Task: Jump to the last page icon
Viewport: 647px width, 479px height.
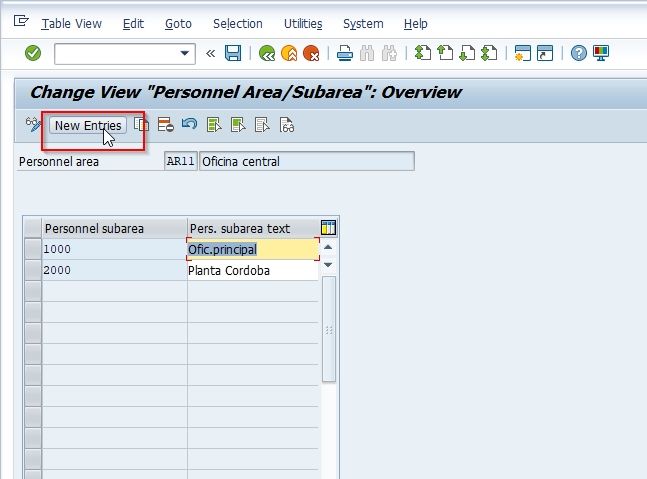Action: coord(489,53)
